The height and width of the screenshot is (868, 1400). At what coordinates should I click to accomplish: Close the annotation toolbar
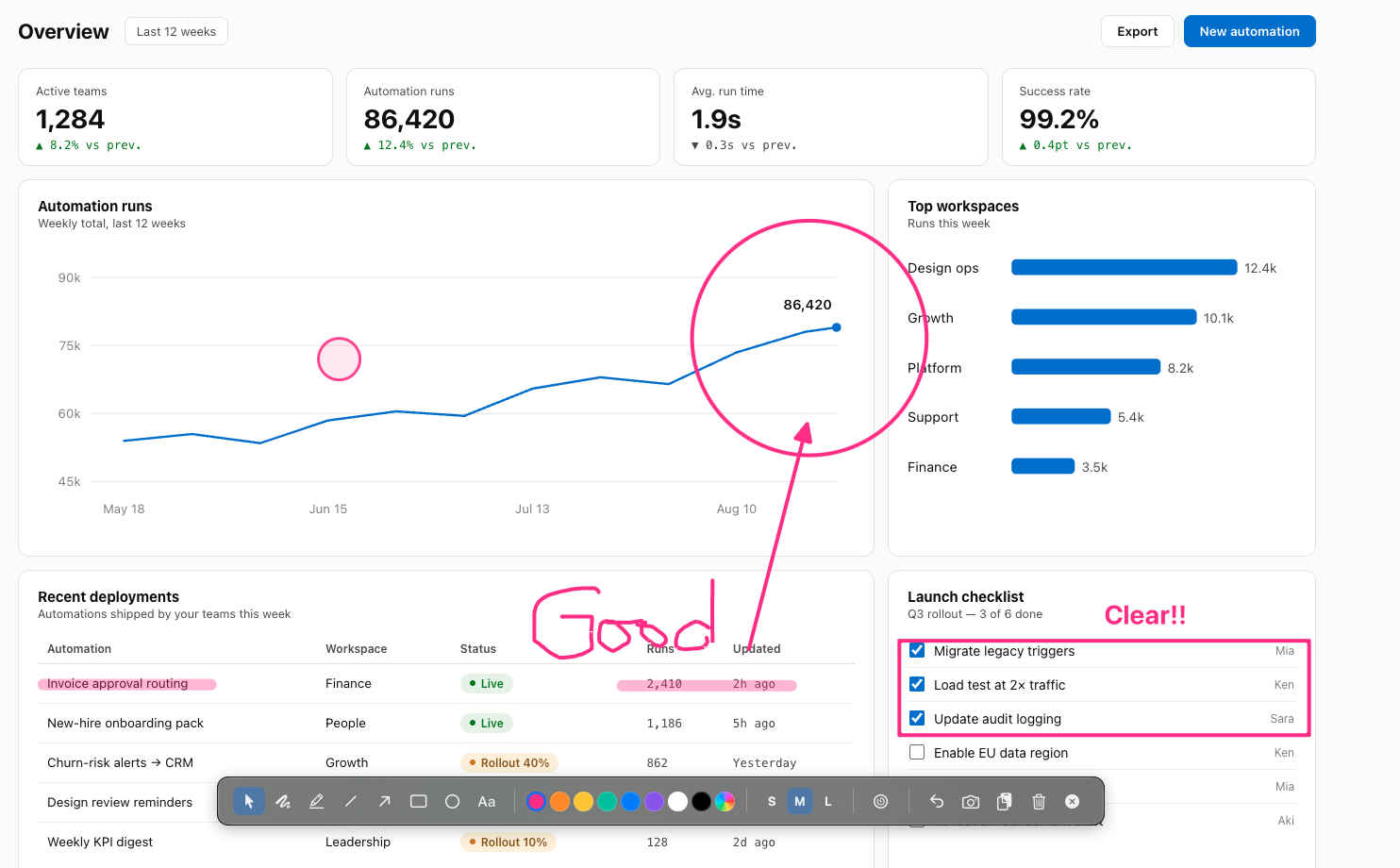(1073, 801)
